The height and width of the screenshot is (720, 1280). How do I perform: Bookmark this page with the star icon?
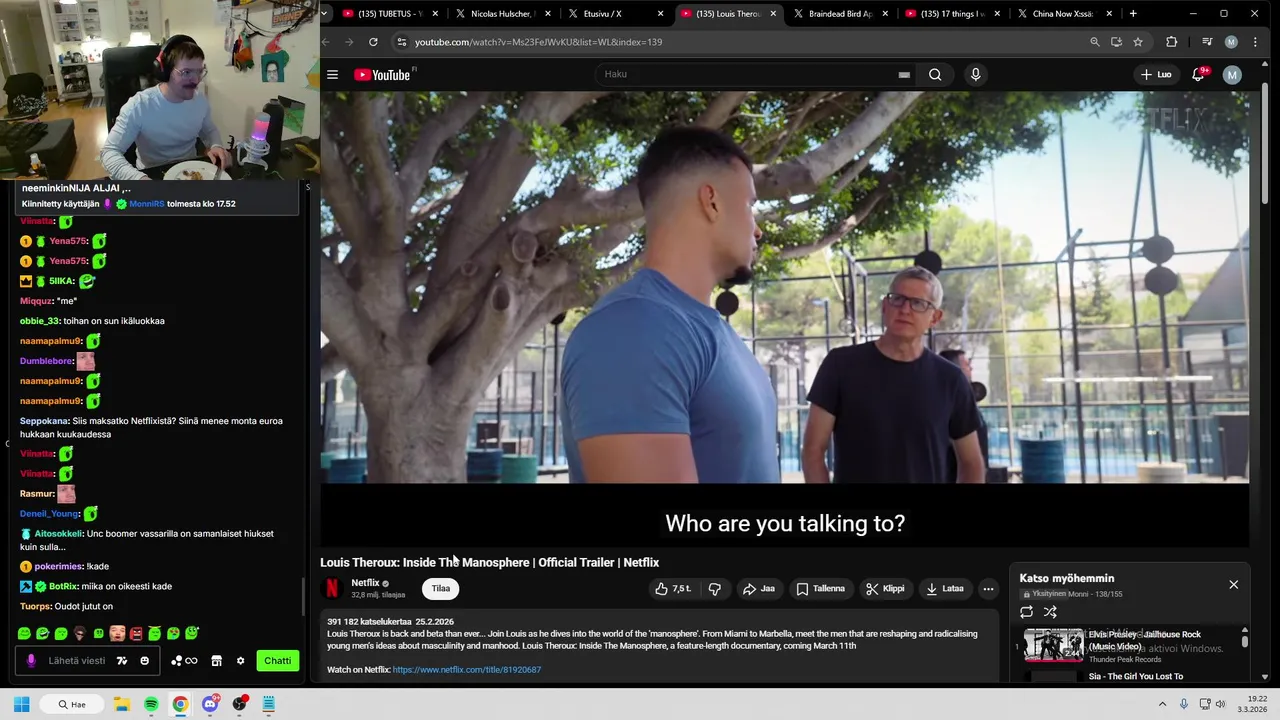tap(1138, 42)
